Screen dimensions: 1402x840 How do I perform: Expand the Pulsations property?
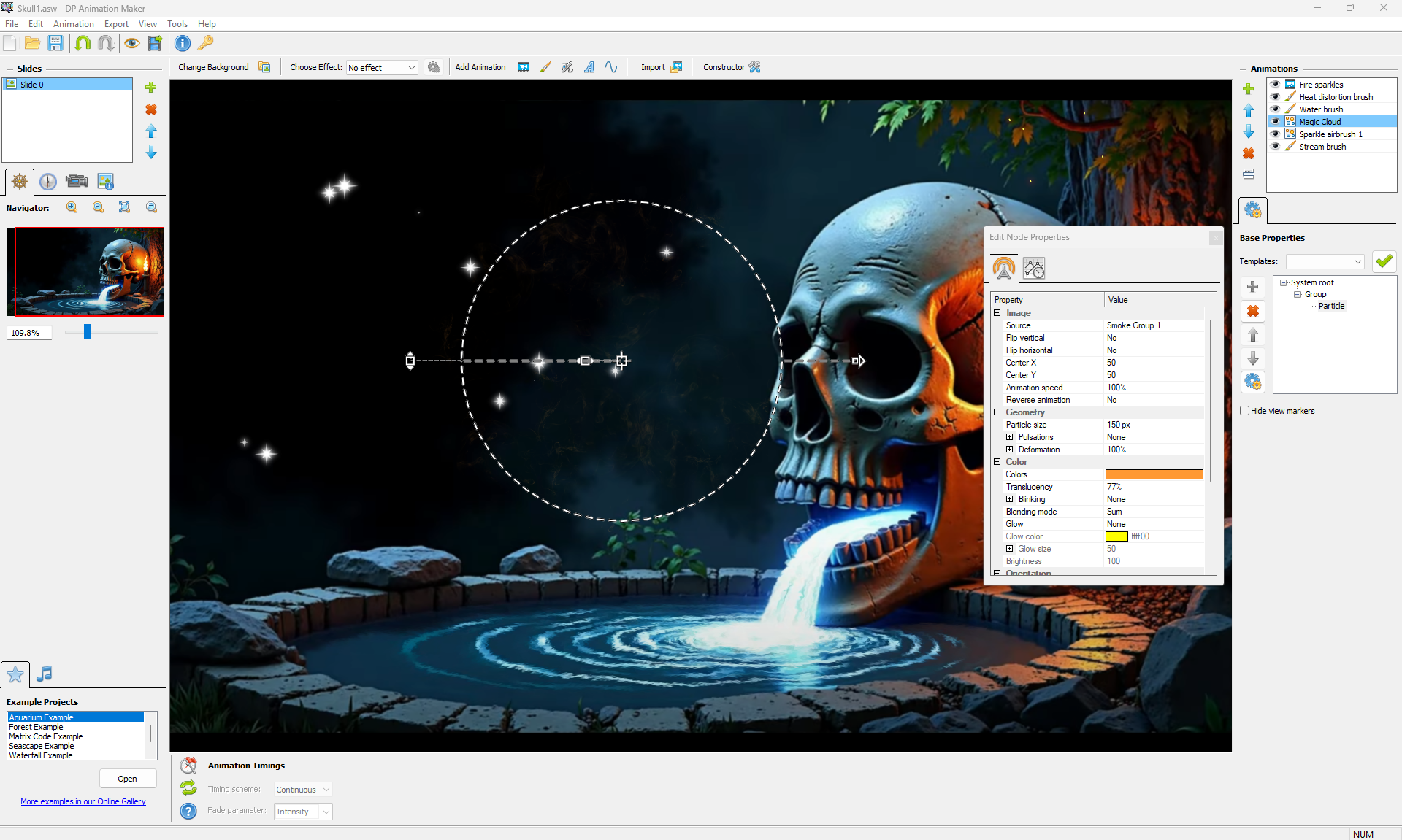[1009, 437]
